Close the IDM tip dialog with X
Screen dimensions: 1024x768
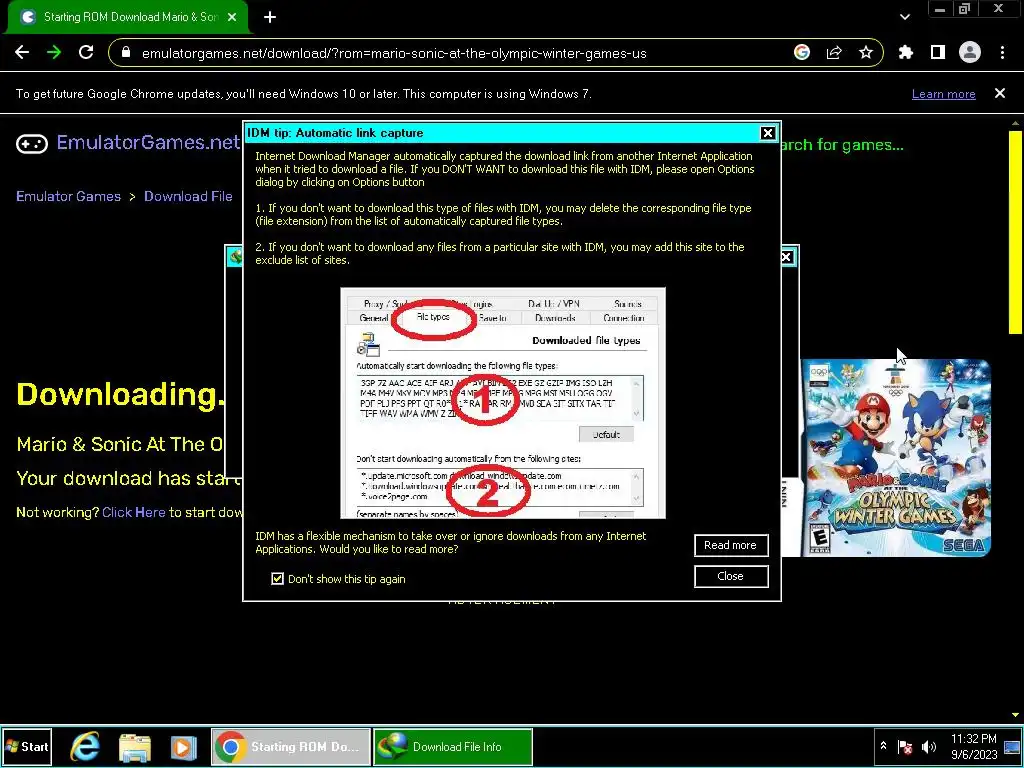[x=768, y=133]
